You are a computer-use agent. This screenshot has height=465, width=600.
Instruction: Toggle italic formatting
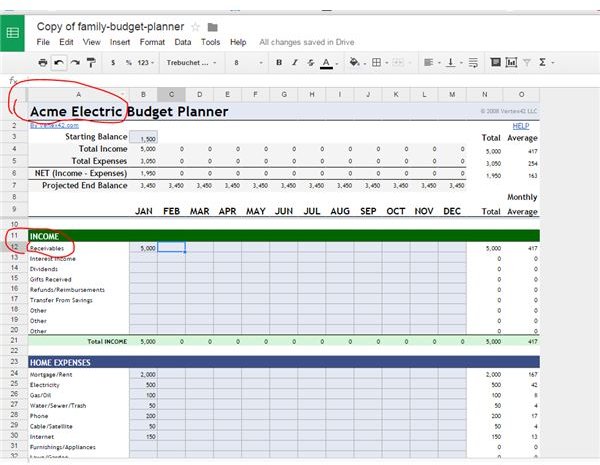[295, 62]
